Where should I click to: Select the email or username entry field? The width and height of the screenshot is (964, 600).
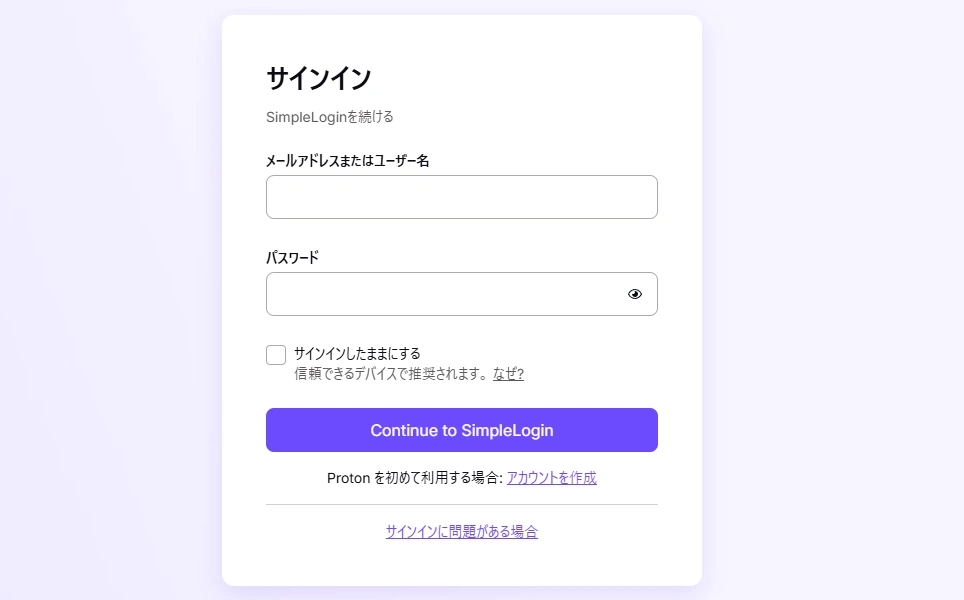(461, 196)
